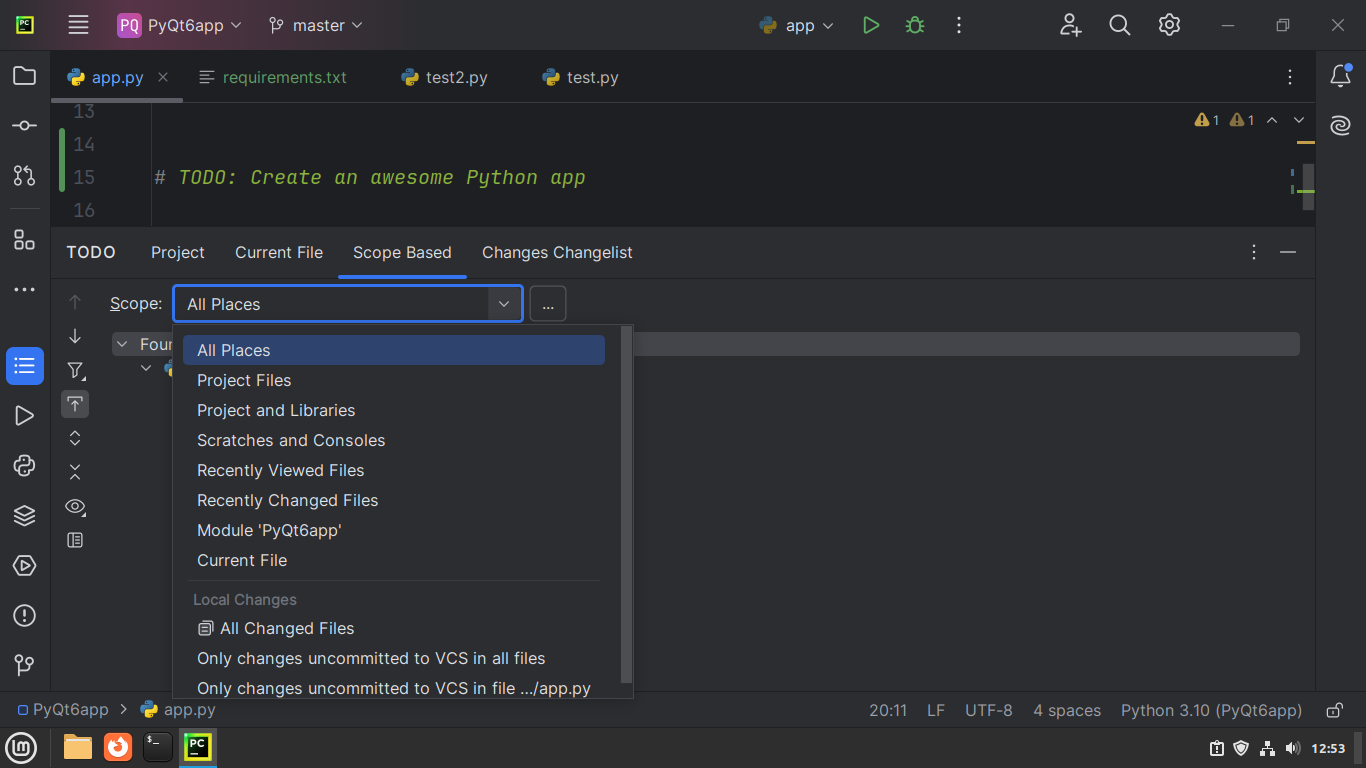Open Code With Me icon

pos(1071,25)
